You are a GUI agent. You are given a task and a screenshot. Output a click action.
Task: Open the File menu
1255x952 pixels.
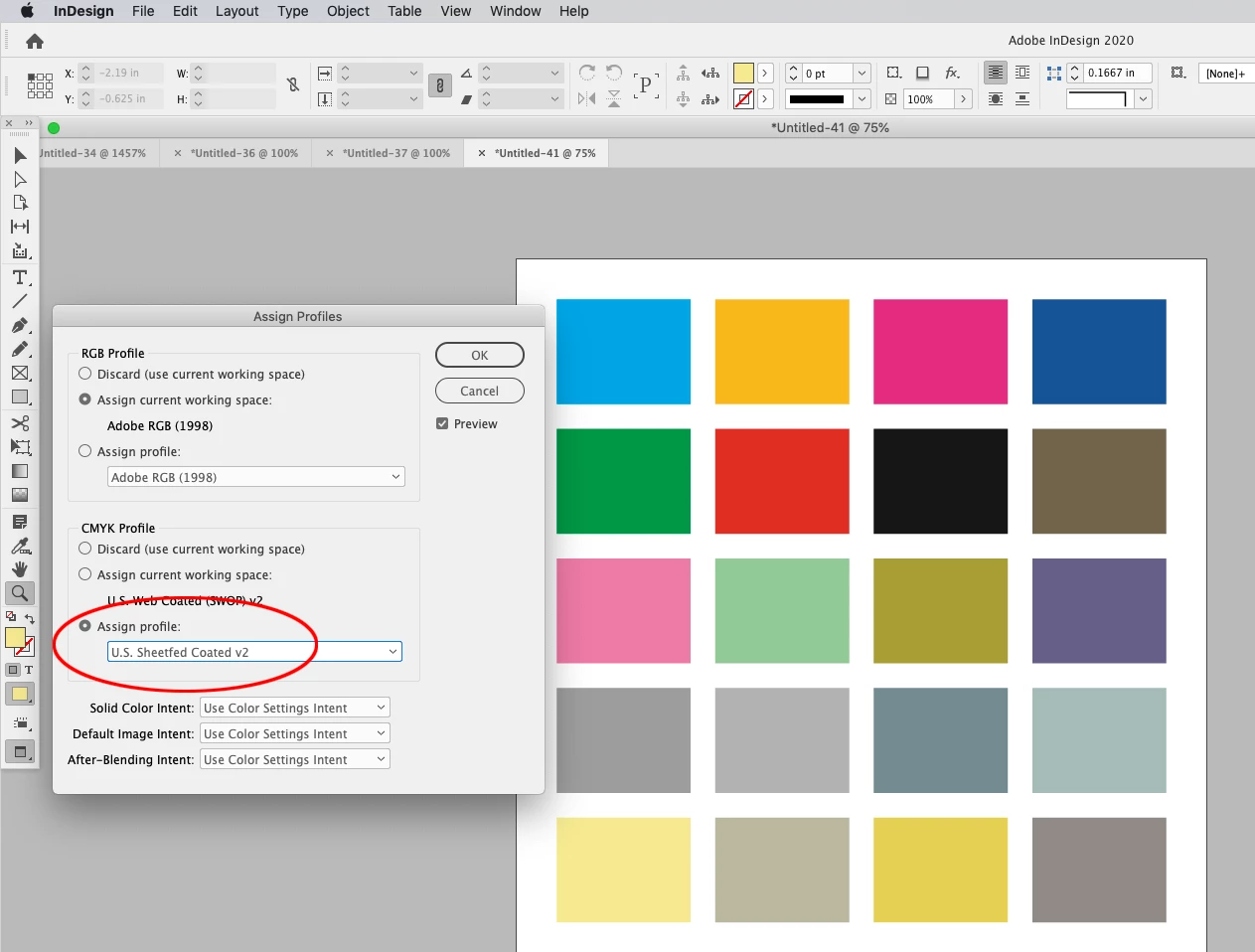coord(143,11)
